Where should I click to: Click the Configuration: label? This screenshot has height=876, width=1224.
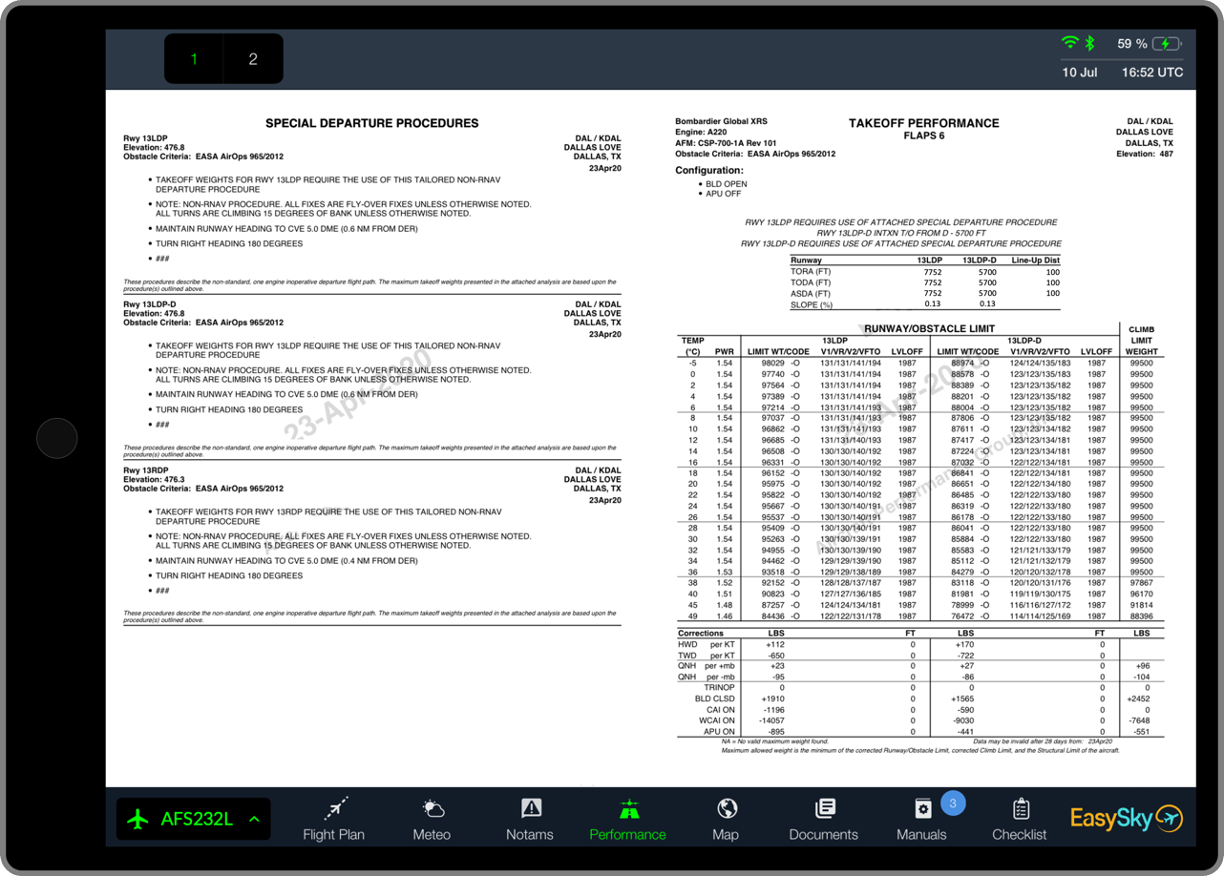709,170
